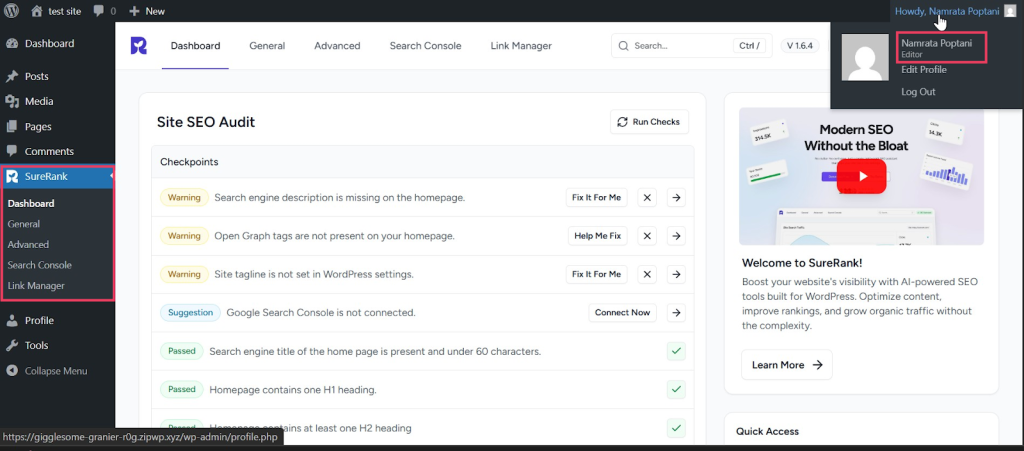The height and width of the screenshot is (451, 1024).
Task: Open comments bubble in admin bar
Action: point(104,10)
